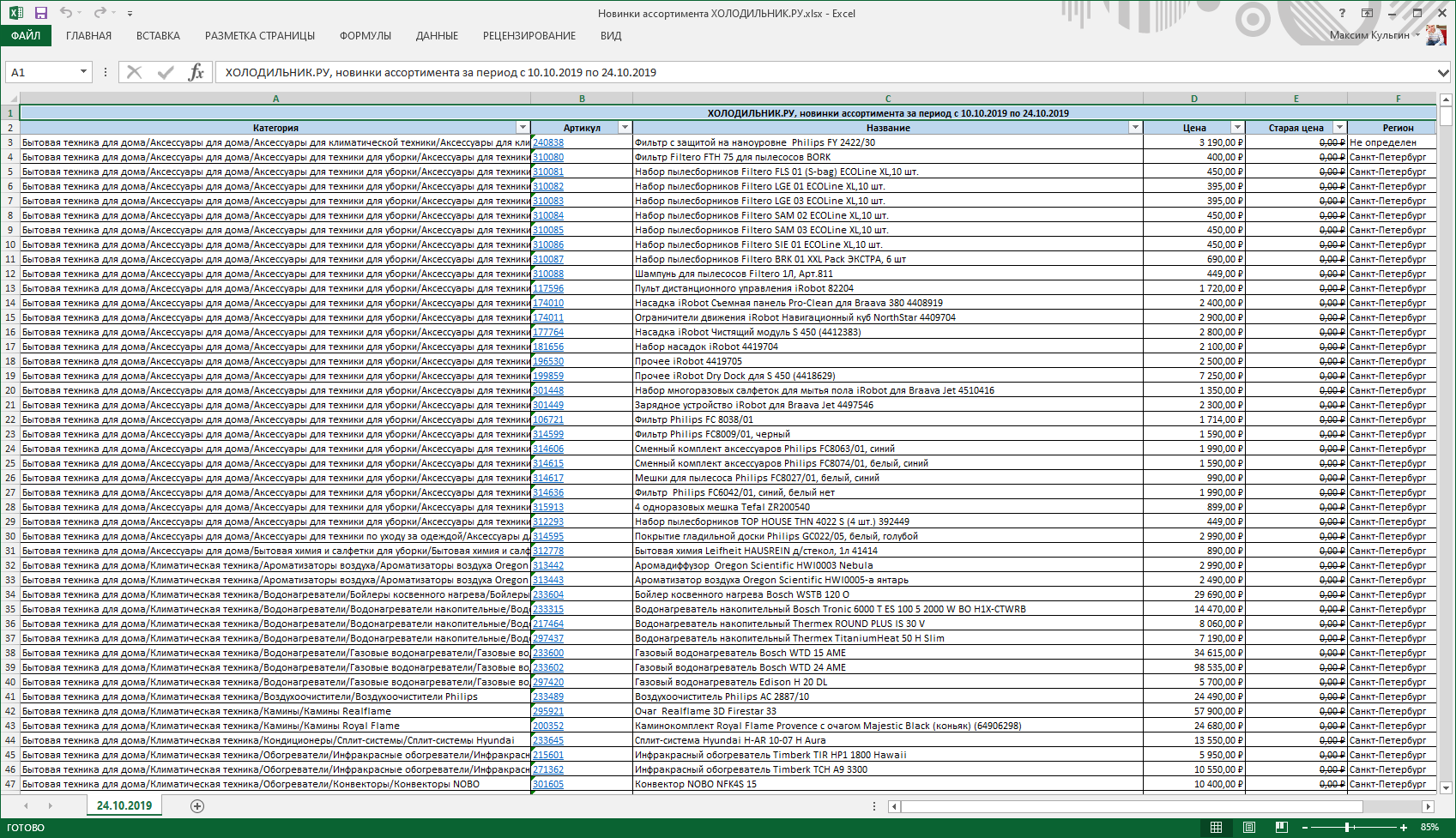Click the Enter checkmark icon in formula bar
The height and width of the screenshot is (838, 1456).
tap(166, 72)
